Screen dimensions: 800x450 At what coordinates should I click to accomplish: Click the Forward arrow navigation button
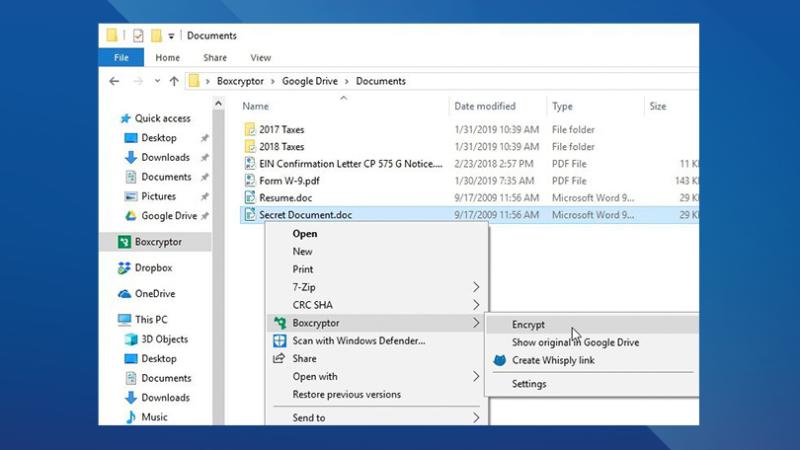[x=138, y=81]
